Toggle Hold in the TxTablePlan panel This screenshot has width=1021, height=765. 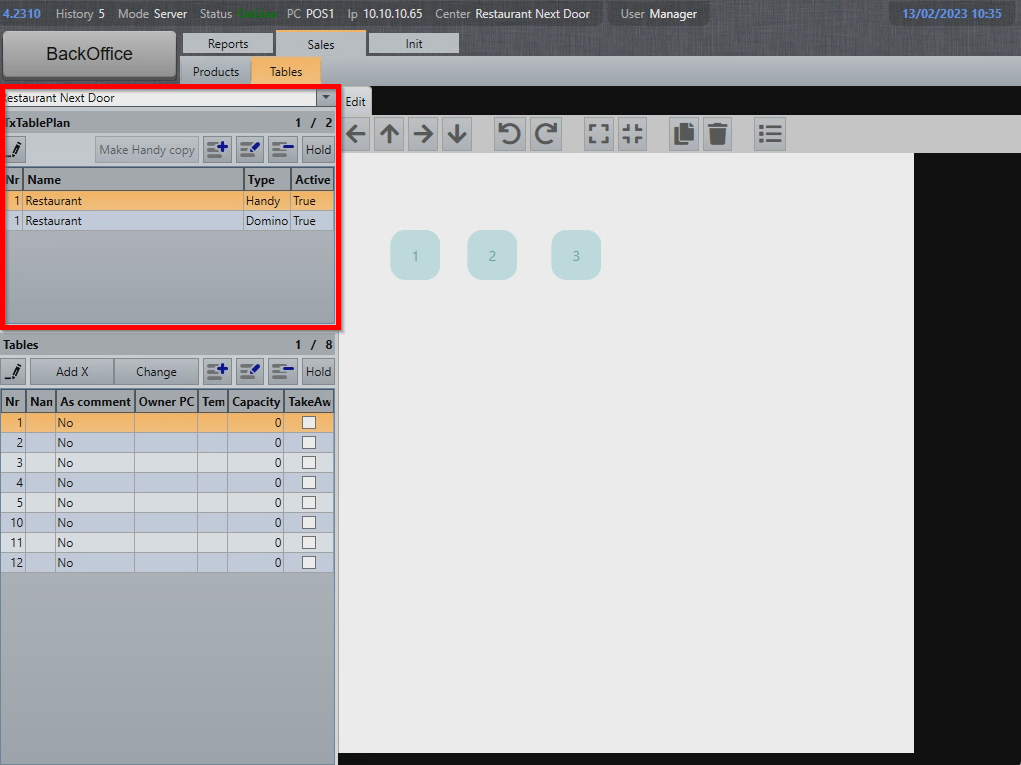click(x=318, y=149)
